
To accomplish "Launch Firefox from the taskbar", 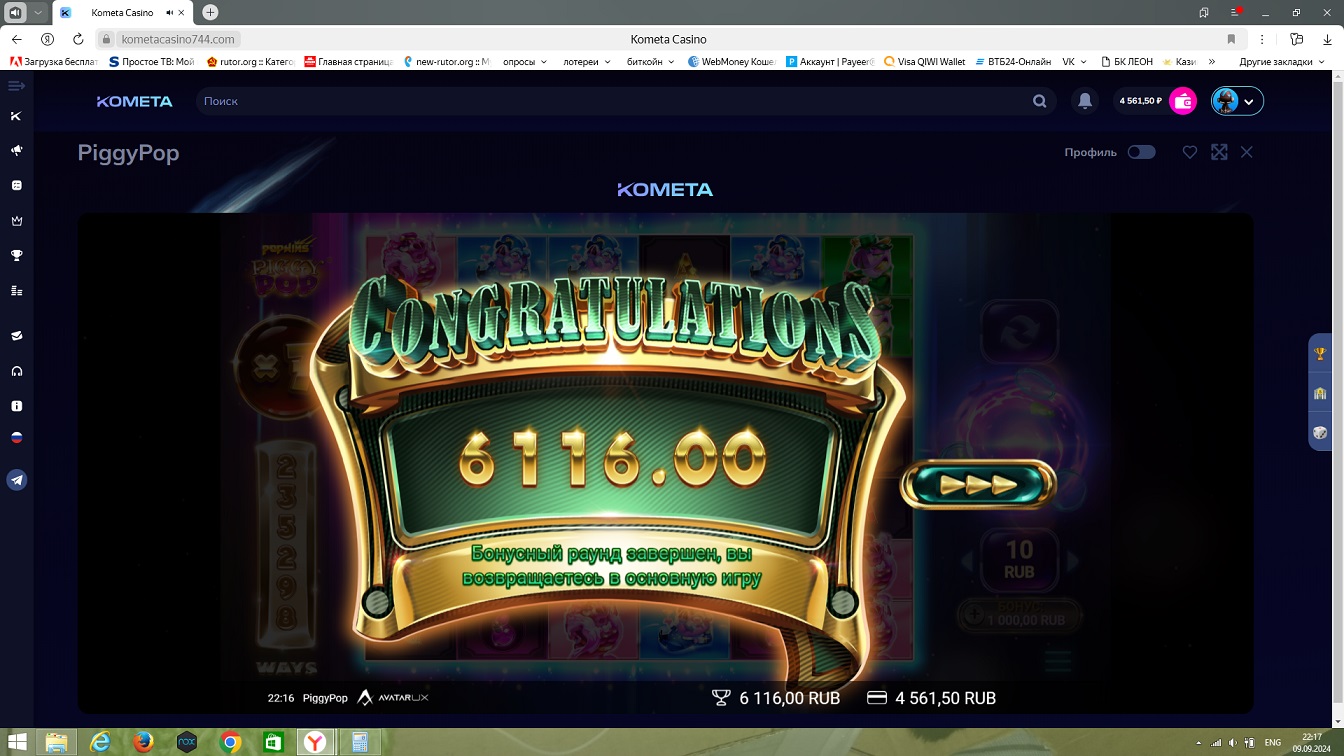I will (143, 742).
